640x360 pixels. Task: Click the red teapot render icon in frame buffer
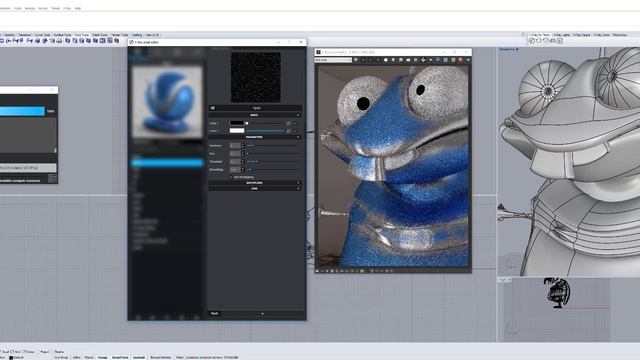click(461, 60)
